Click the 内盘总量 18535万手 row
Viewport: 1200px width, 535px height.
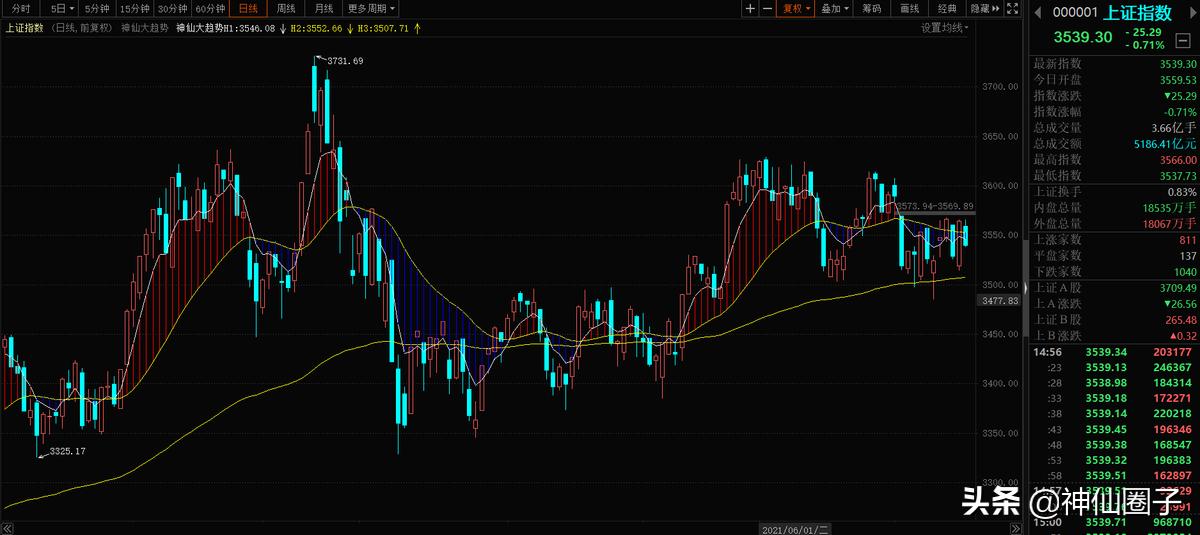click(1114, 208)
